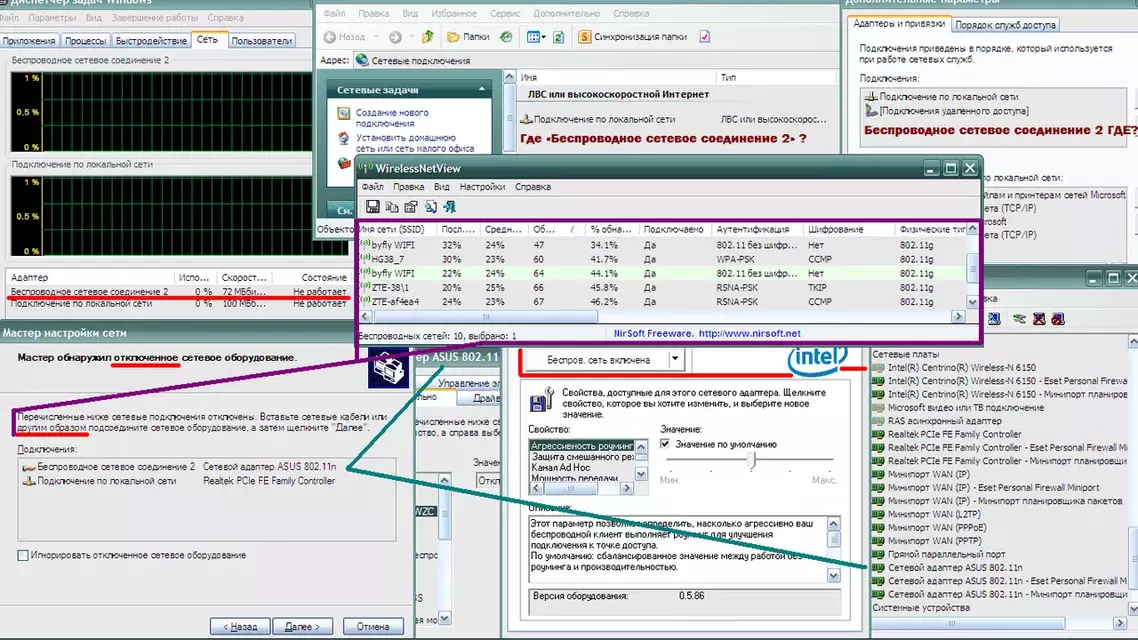Click Создание нового подключения task icon

[x=343, y=114]
